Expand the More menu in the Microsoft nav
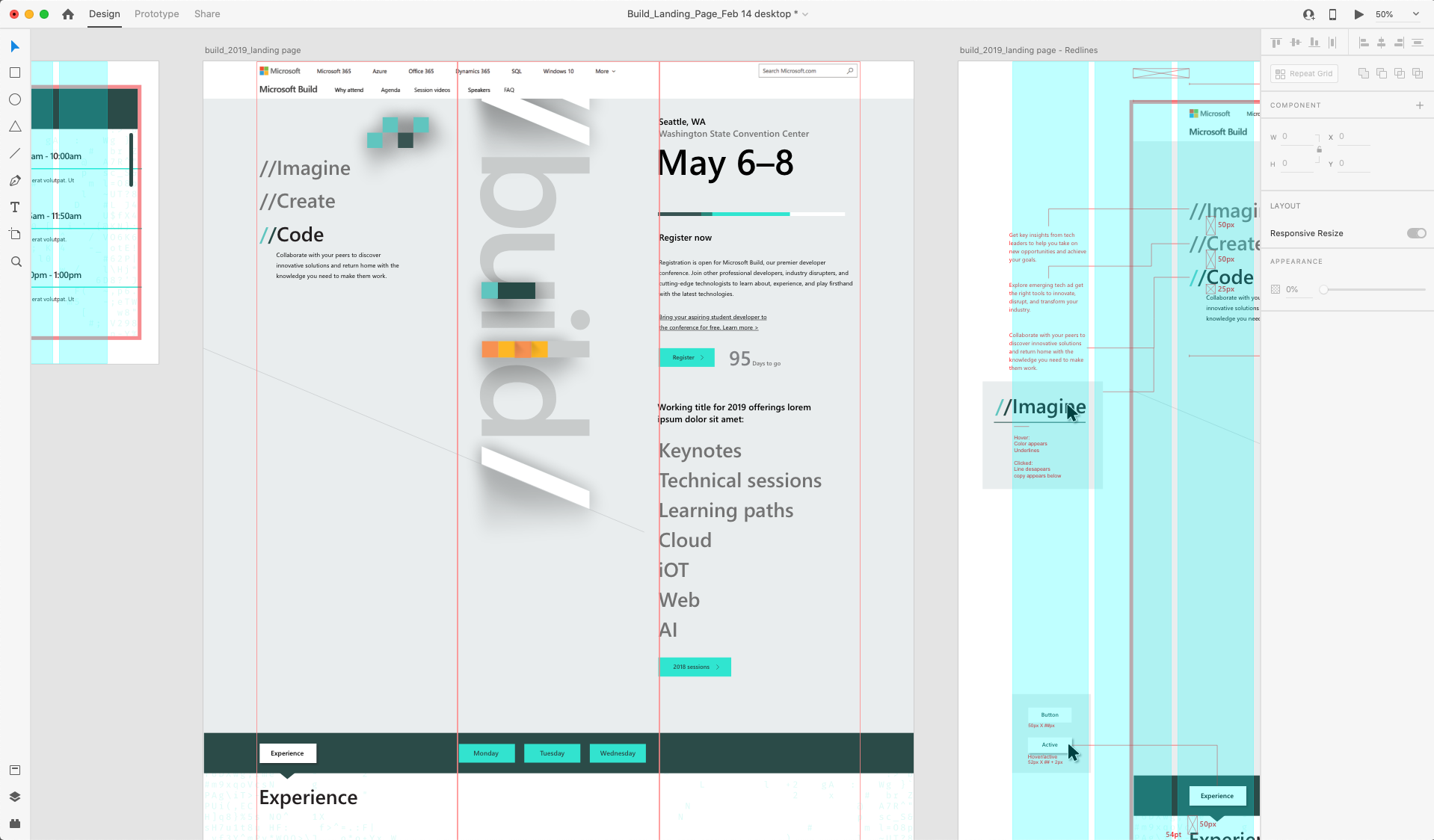The image size is (1434, 840). point(605,71)
